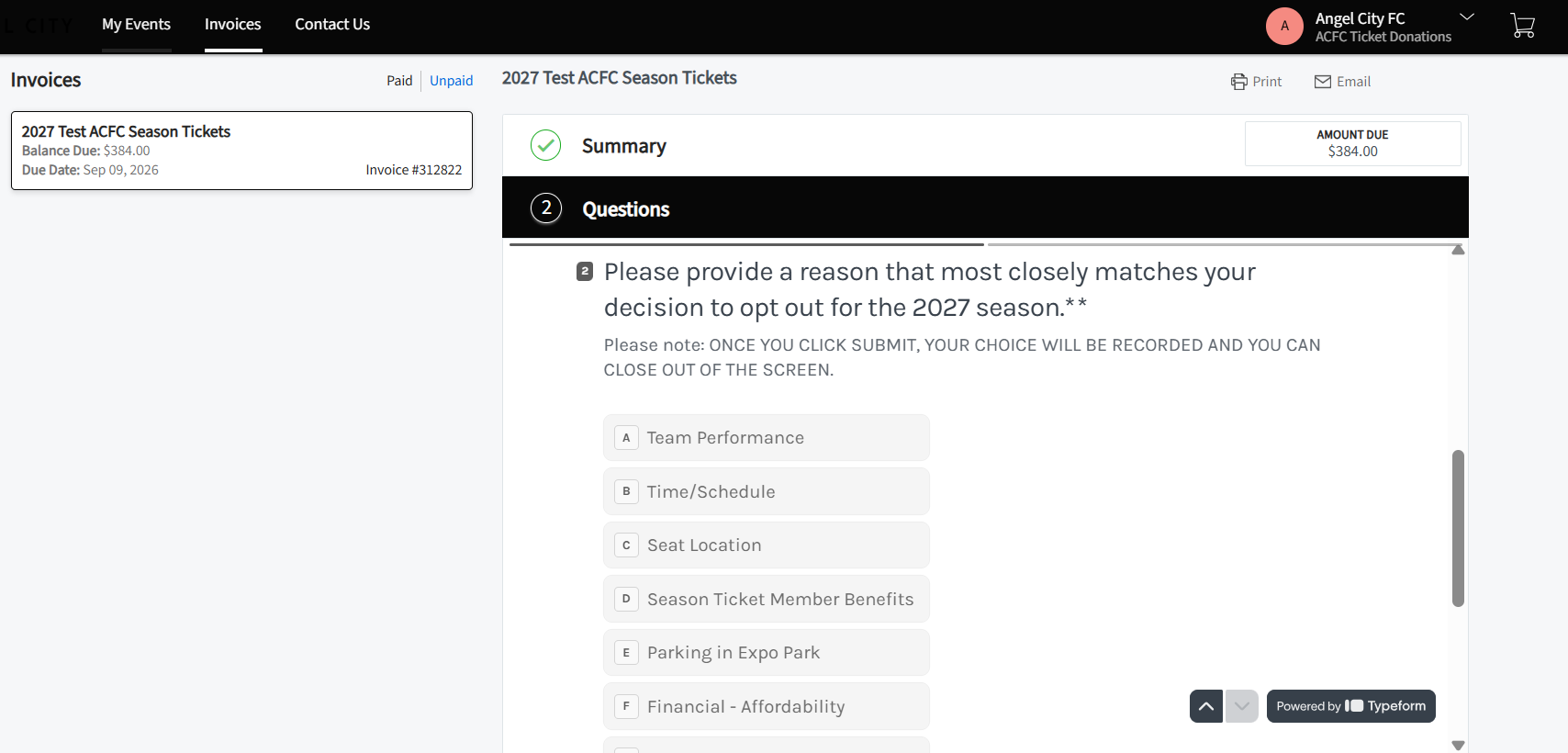Click the question number 2 badge
Viewport: 1568px width, 753px height.
pos(585,271)
